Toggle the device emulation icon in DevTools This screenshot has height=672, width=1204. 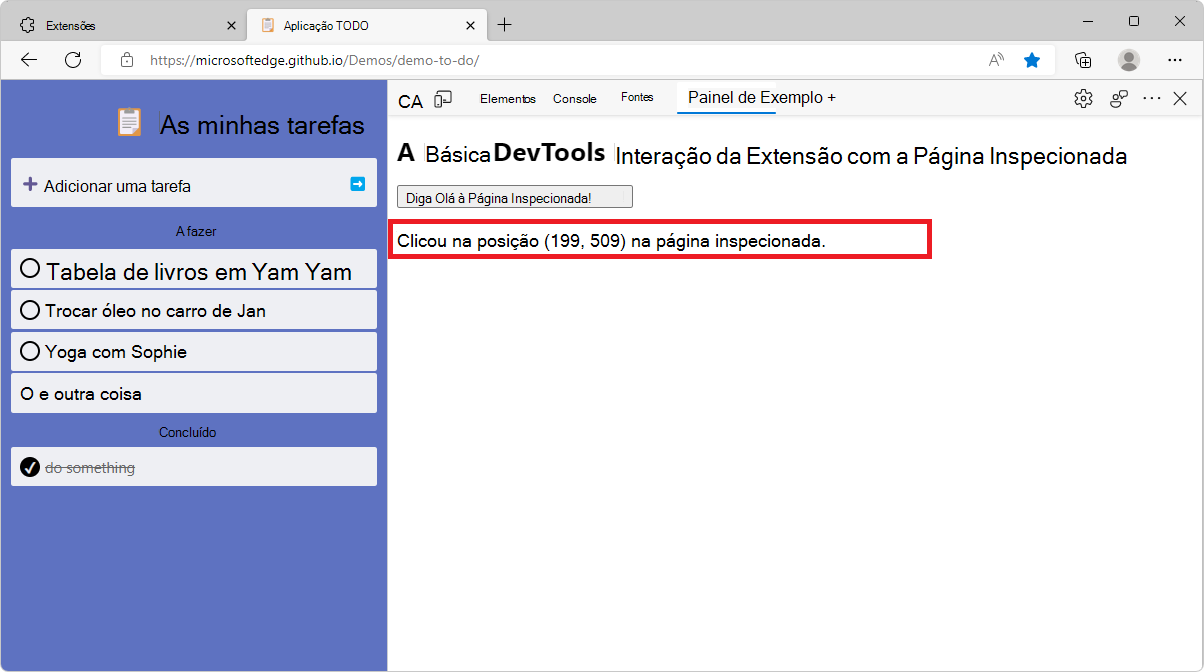pos(443,100)
